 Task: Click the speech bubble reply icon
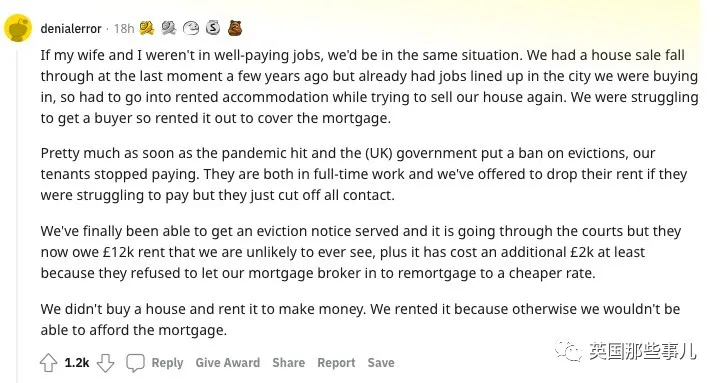coord(135,363)
